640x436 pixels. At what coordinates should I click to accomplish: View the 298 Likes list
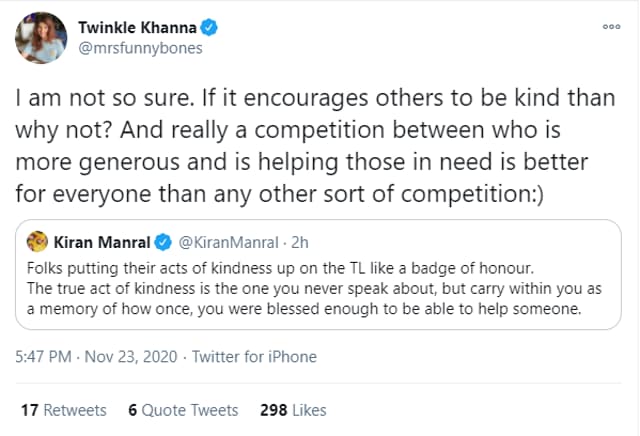(293, 410)
